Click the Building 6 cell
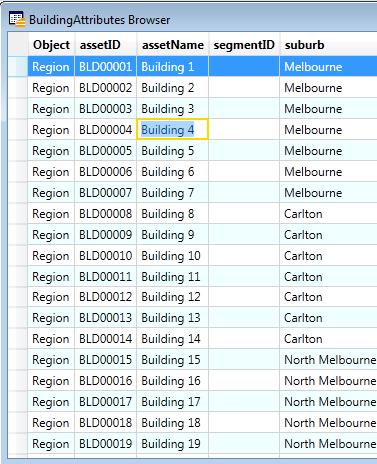Image resolution: width=377 pixels, height=464 pixels. pyautogui.click(x=173, y=172)
